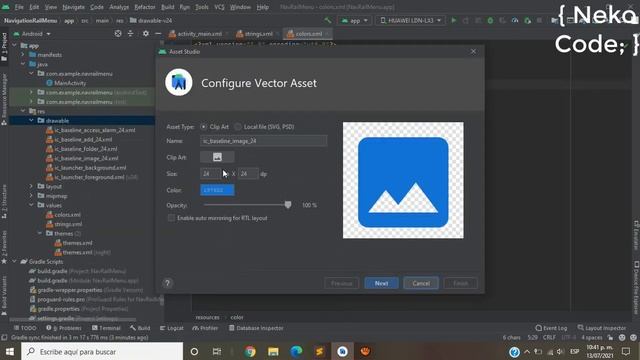The height and width of the screenshot is (360, 640).
Task: Click the height Size field
Action: pyautogui.click(x=248, y=173)
